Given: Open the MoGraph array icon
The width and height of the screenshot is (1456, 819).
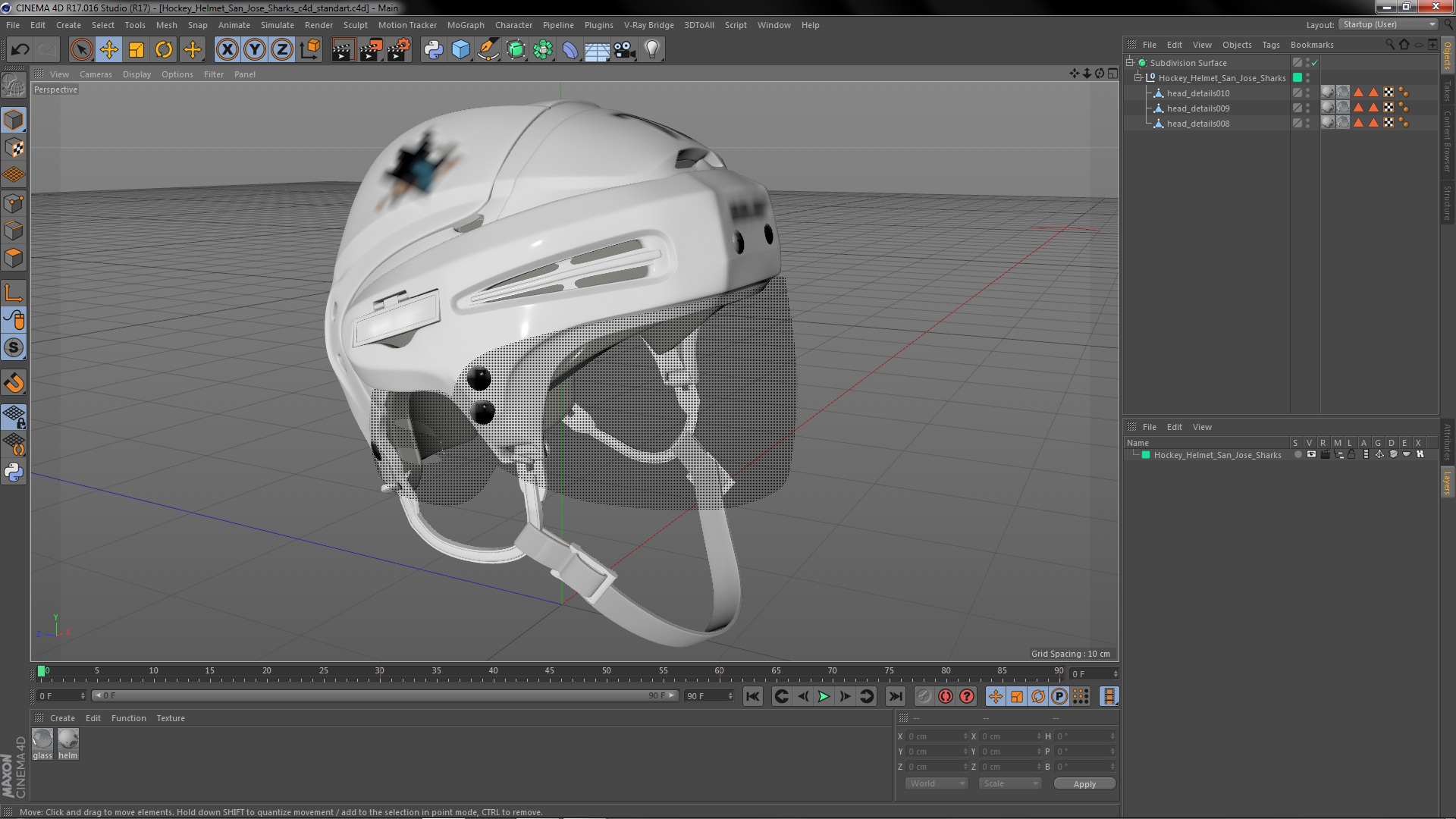Looking at the screenshot, I should point(543,50).
